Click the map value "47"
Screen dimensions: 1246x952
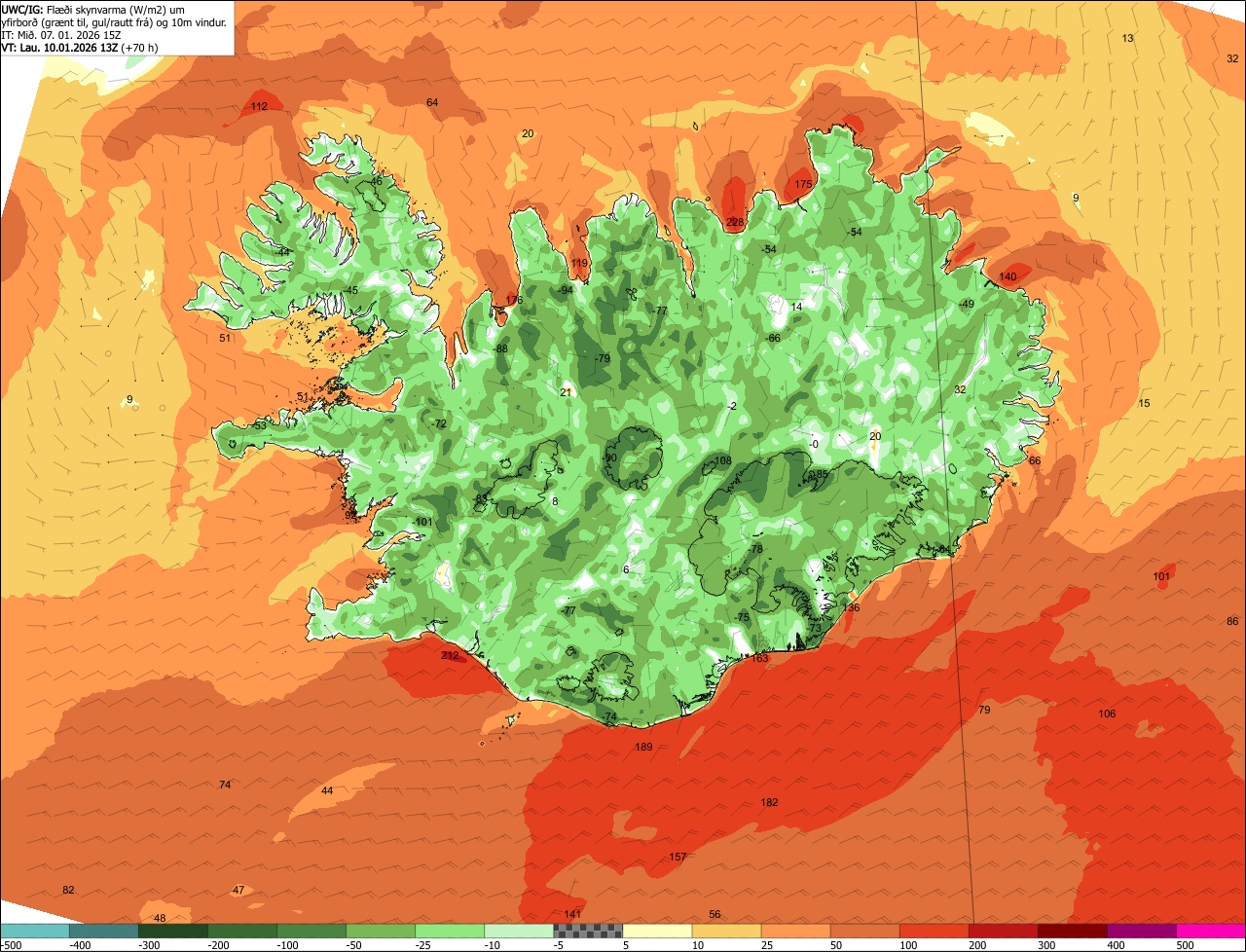[x=238, y=890]
